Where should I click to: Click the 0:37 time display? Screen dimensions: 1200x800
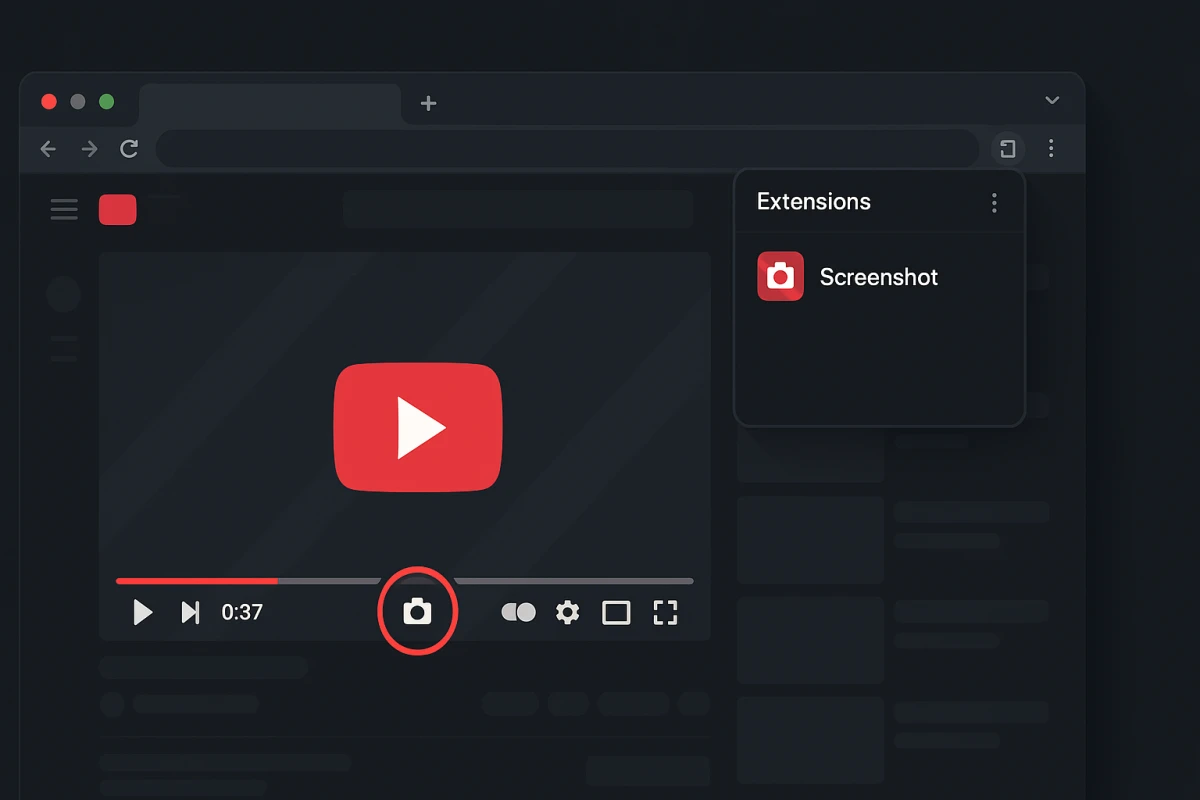pyautogui.click(x=242, y=612)
